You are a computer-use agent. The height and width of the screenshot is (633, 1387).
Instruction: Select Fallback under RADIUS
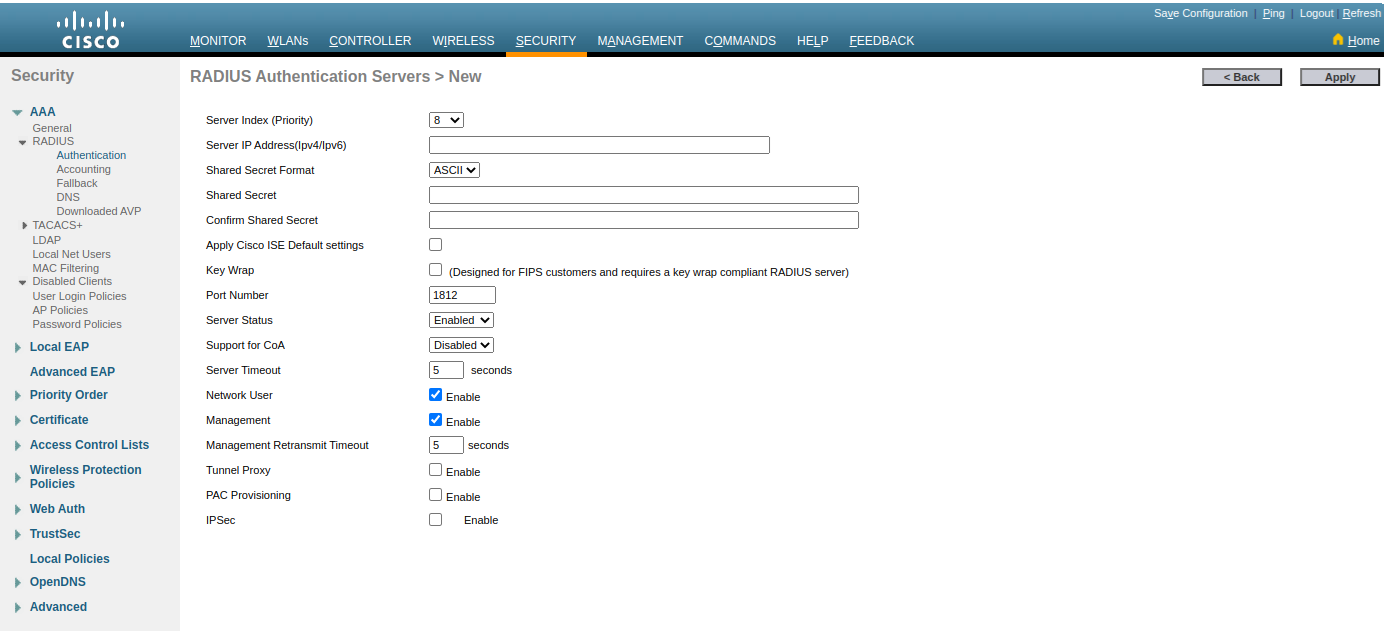click(x=77, y=183)
